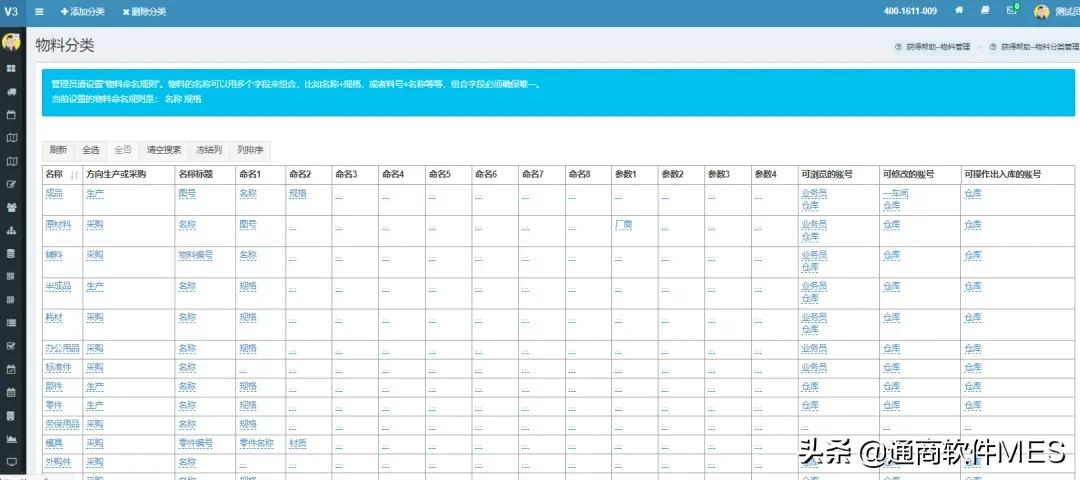The image size is (1080, 480).
Task: Select the 成品 category name cell
Action: click(x=54, y=194)
